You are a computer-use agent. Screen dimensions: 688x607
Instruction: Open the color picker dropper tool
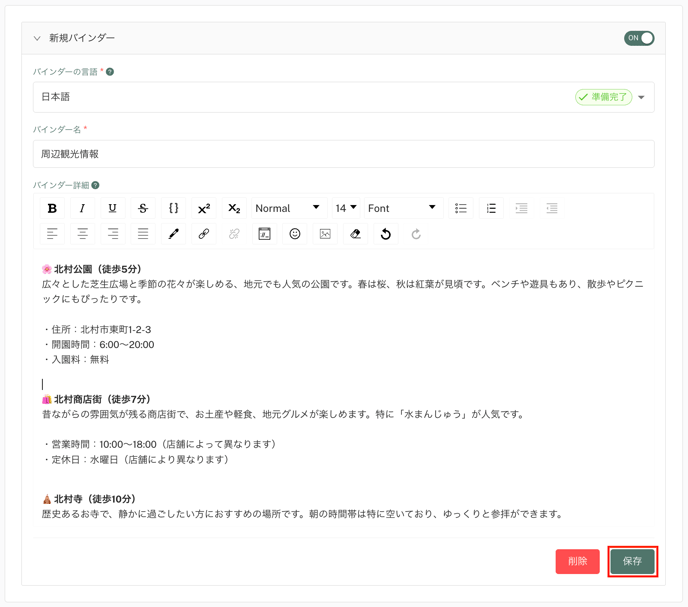pyautogui.click(x=173, y=234)
